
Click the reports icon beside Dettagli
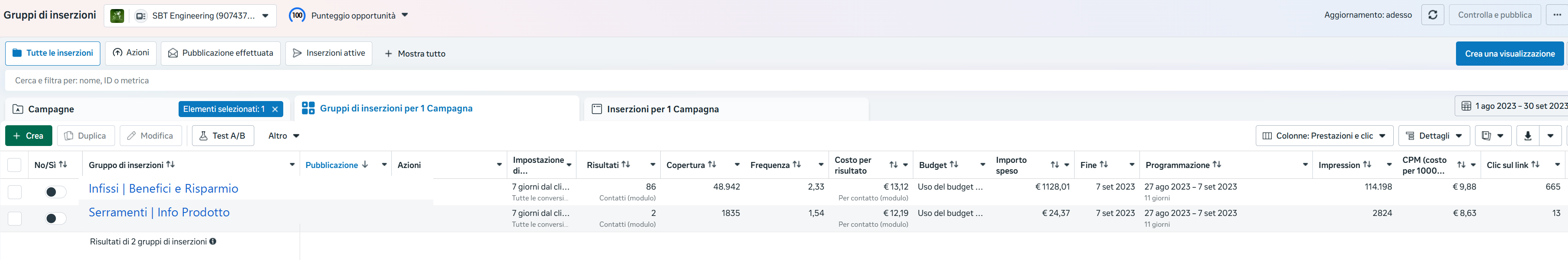click(1486, 136)
